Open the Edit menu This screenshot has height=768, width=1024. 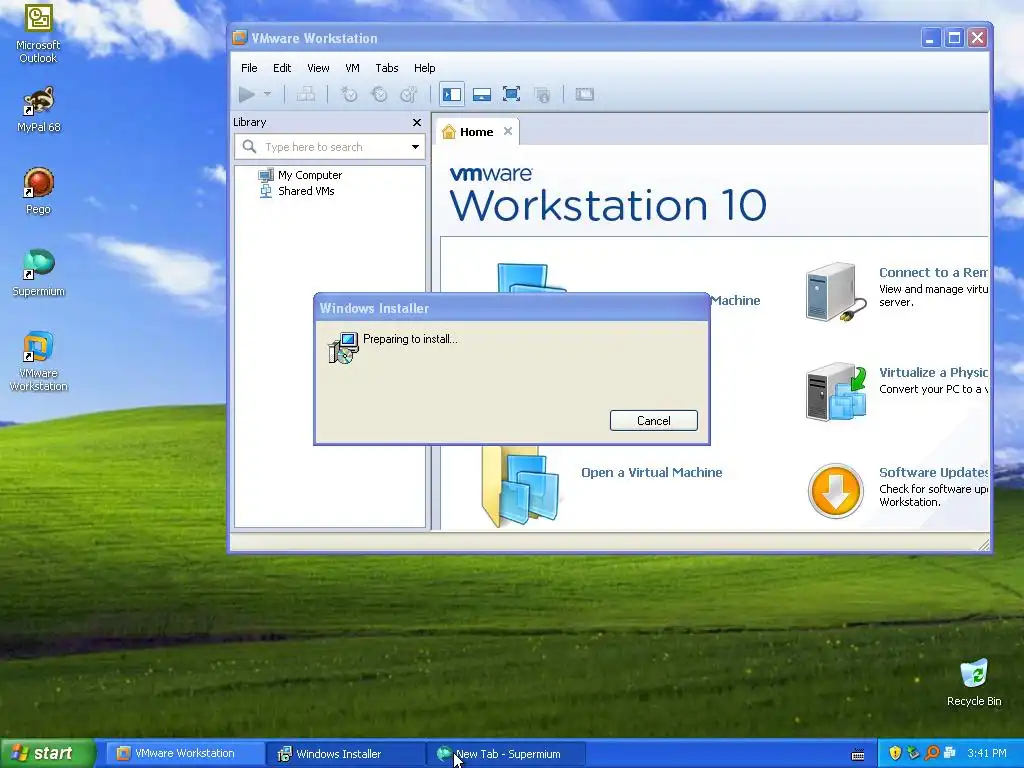coord(282,68)
